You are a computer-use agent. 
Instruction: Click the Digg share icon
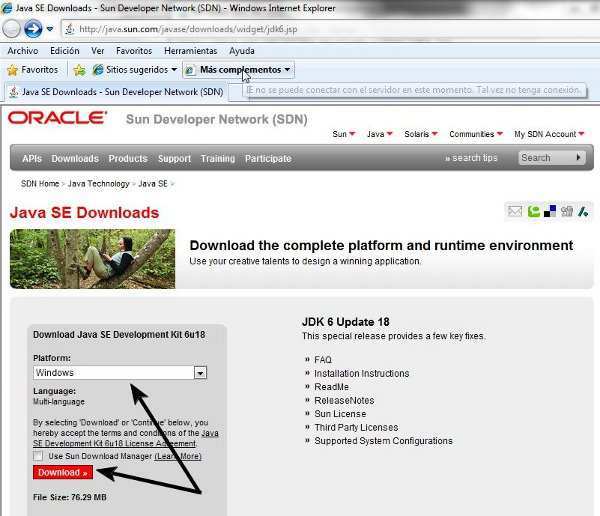point(567,211)
